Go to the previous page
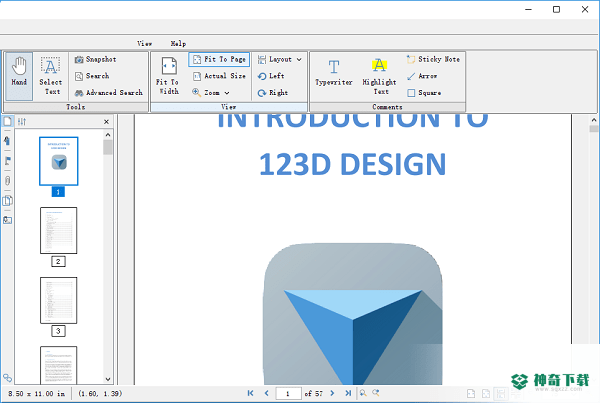 tap(266, 393)
